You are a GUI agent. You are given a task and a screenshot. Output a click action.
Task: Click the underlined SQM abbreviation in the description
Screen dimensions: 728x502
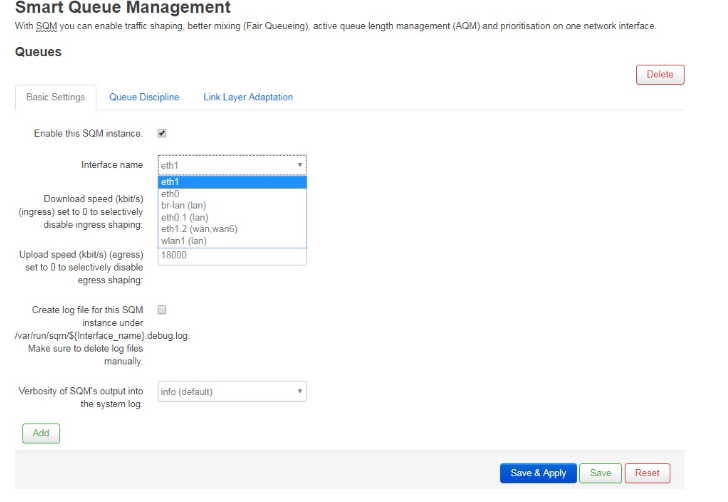(x=41, y=25)
